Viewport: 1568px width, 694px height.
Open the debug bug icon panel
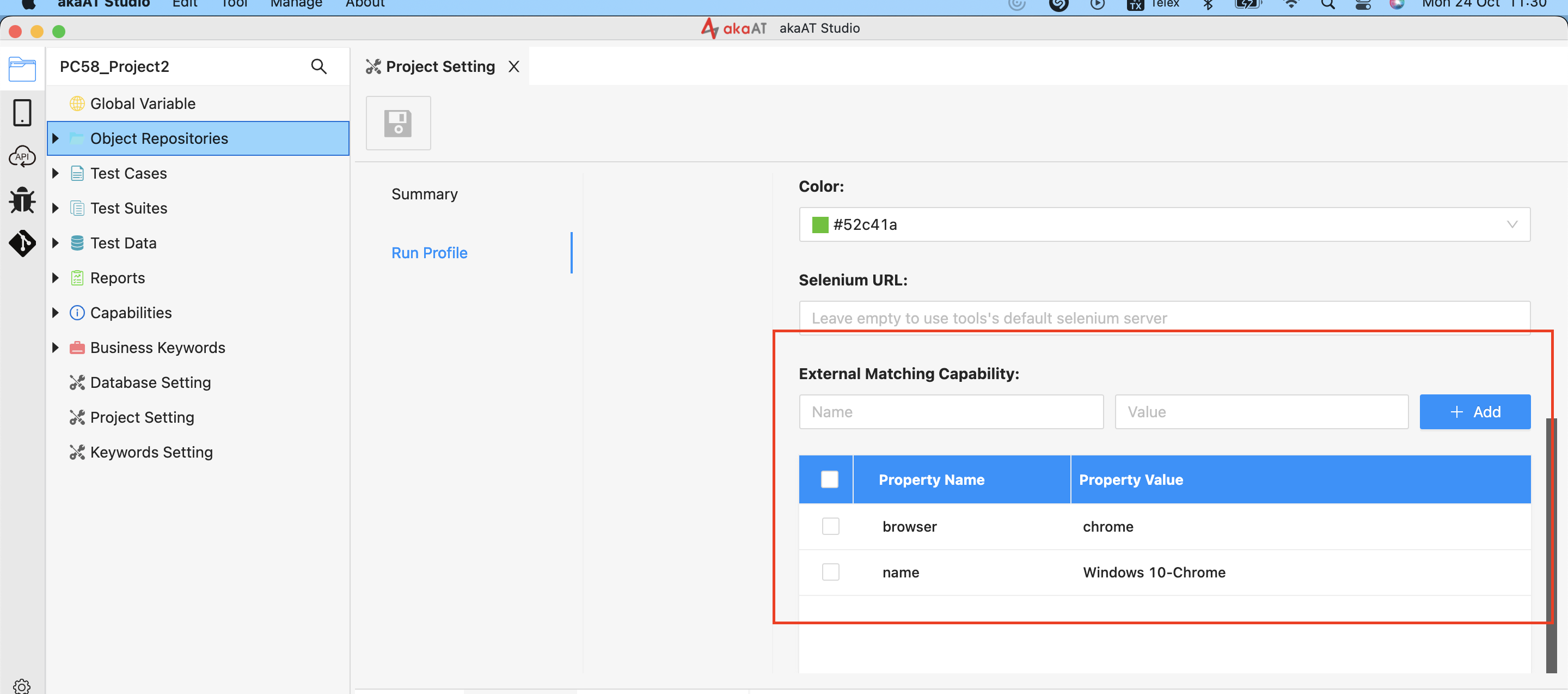22,200
